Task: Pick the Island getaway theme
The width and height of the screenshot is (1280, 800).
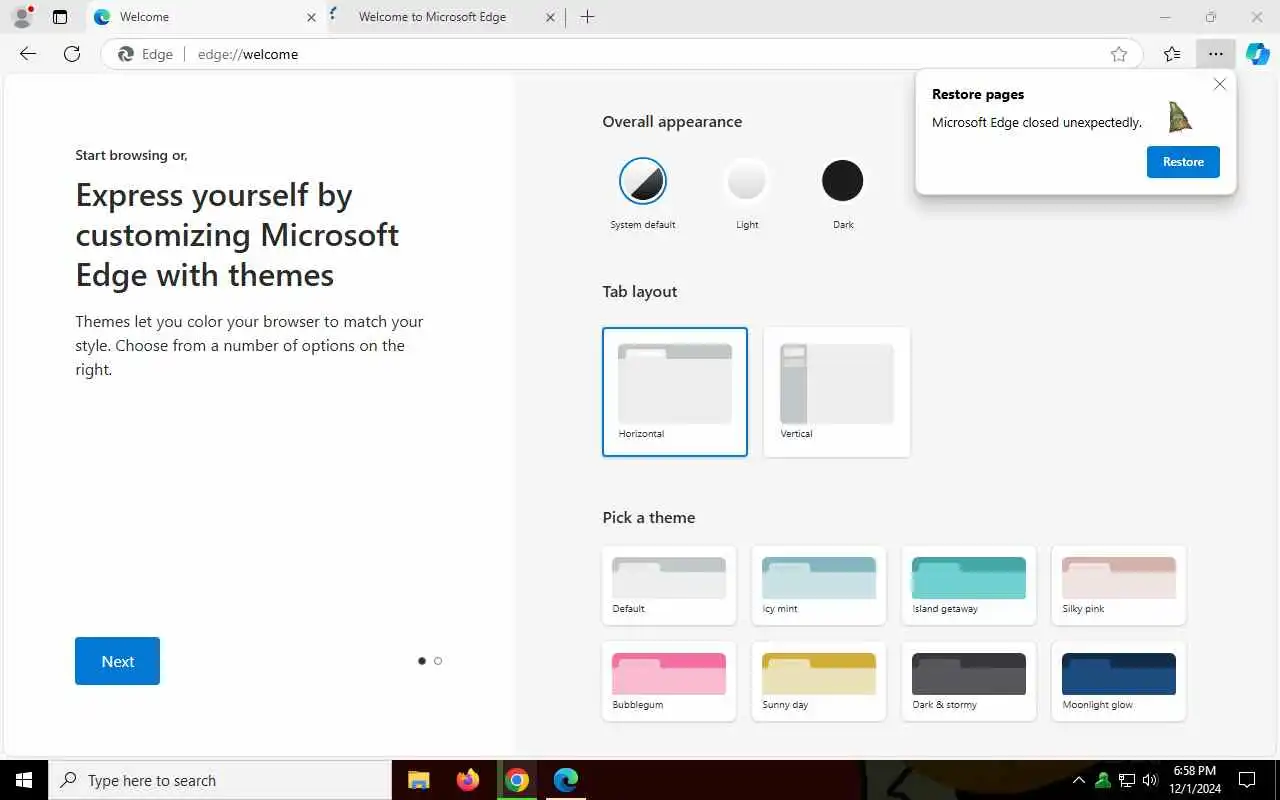Action: click(969, 585)
